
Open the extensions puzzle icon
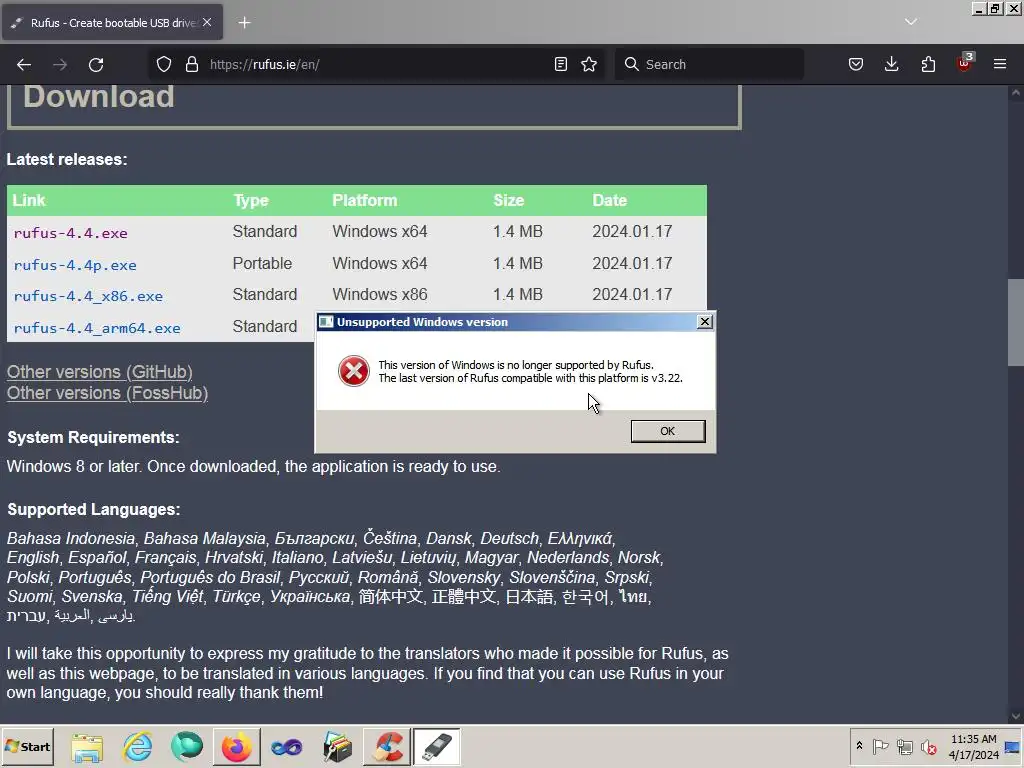pos(928,64)
